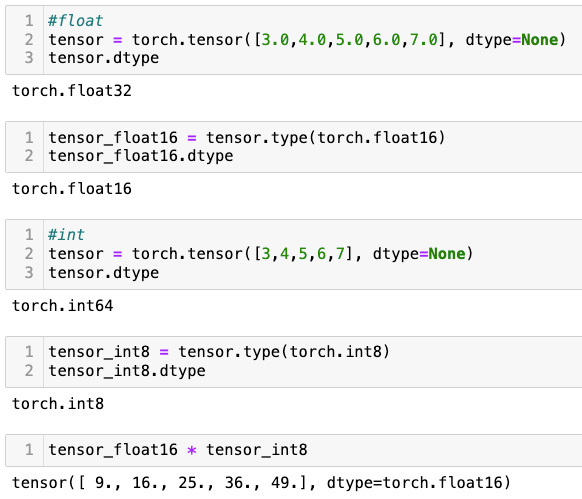Image resolution: width=582 pixels, height=499 pixels.
Task: Click the torch.int8 output text
Action: coord(58,404)
